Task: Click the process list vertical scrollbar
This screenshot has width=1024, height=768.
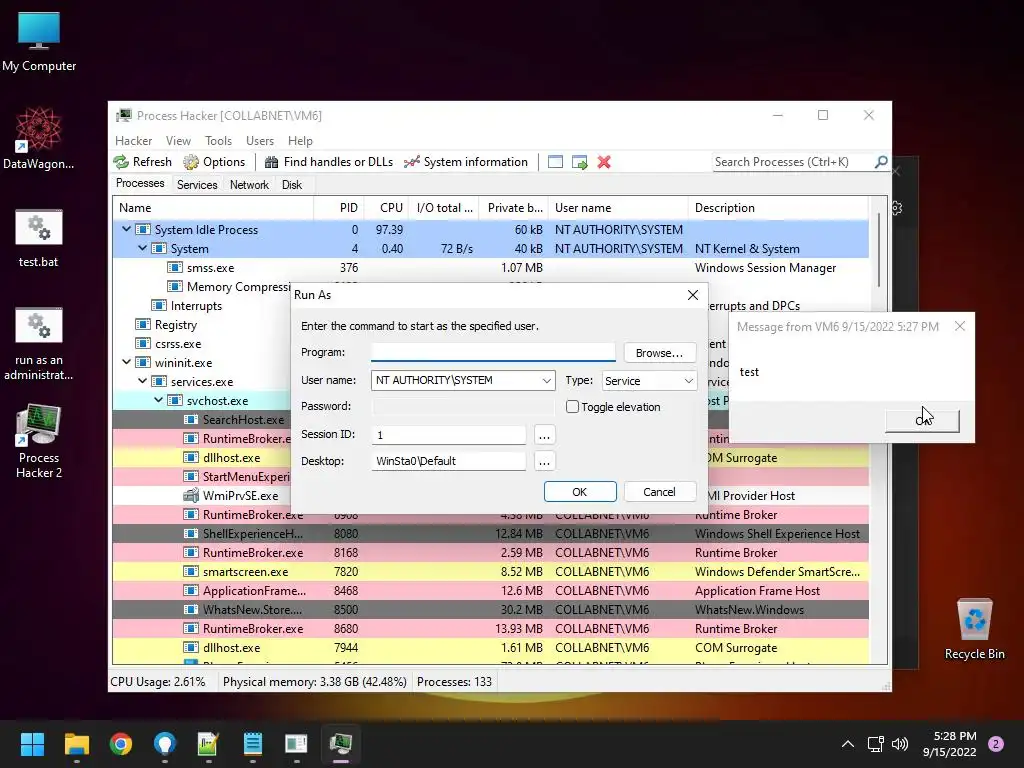Action: [878, 251]
